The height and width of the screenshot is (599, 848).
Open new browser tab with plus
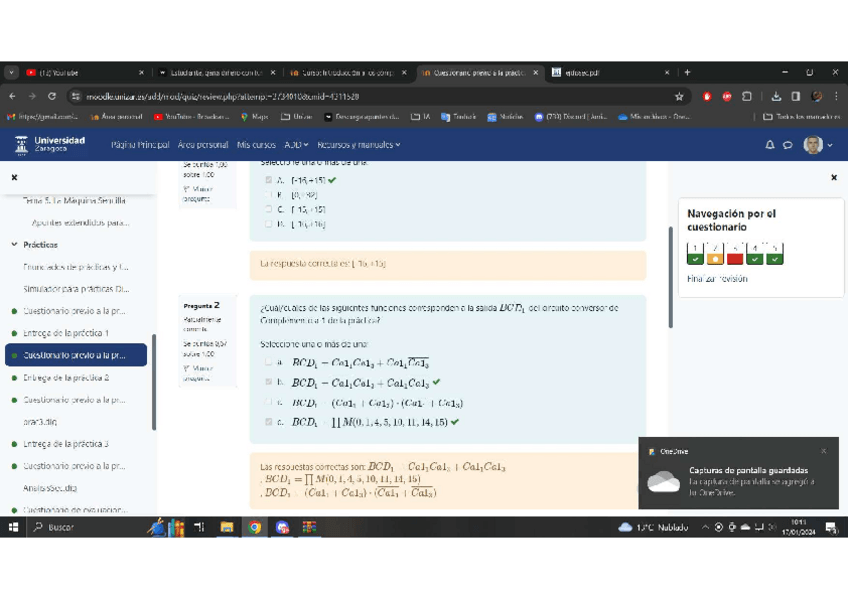pyautogui.click(x=687, y=72)
